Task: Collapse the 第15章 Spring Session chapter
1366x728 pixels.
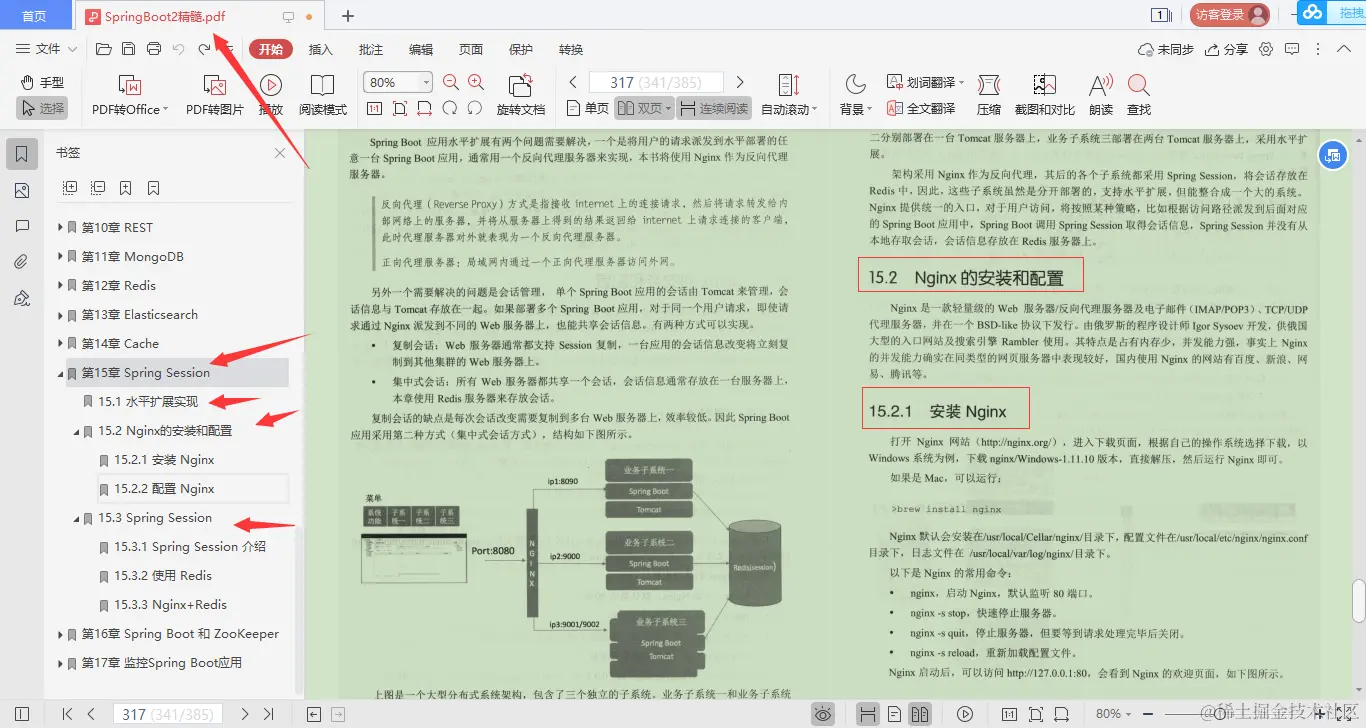Action: click(62, 372)
